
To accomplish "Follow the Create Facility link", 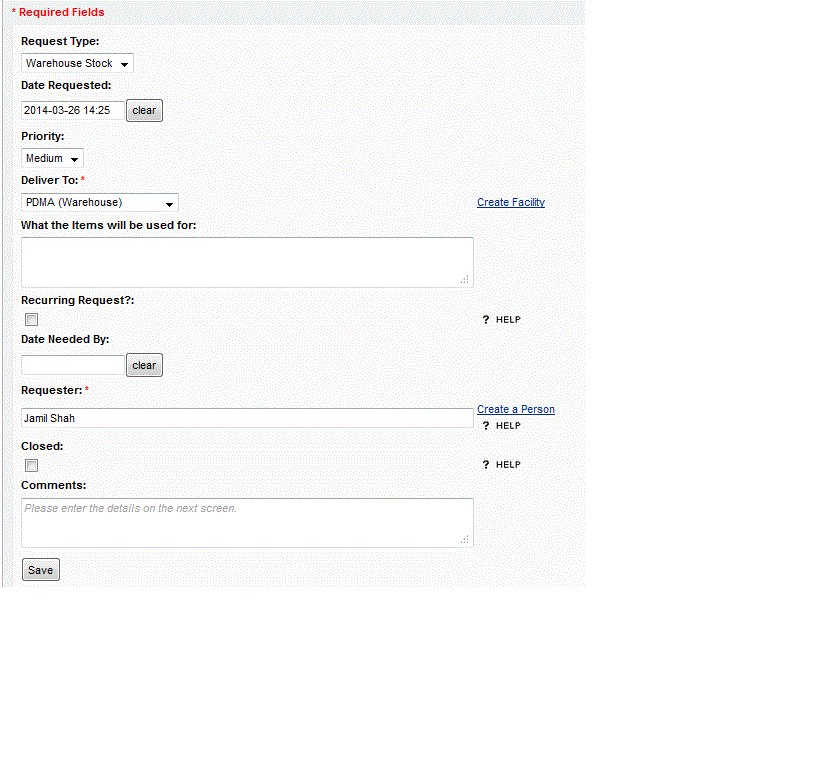I will (510, 202).
